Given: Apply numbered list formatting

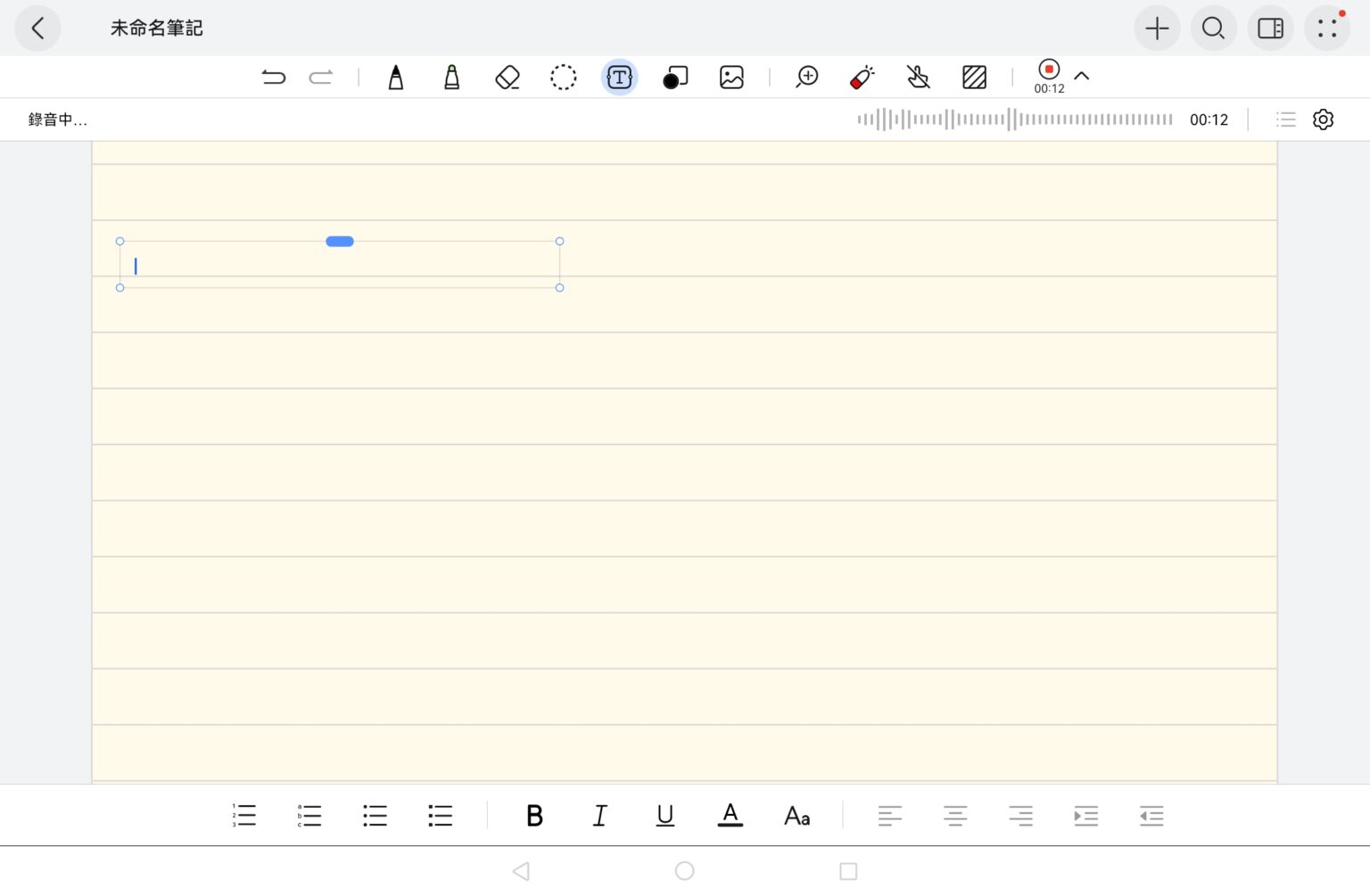Looking at the screenshot, I should pos(244,816).
